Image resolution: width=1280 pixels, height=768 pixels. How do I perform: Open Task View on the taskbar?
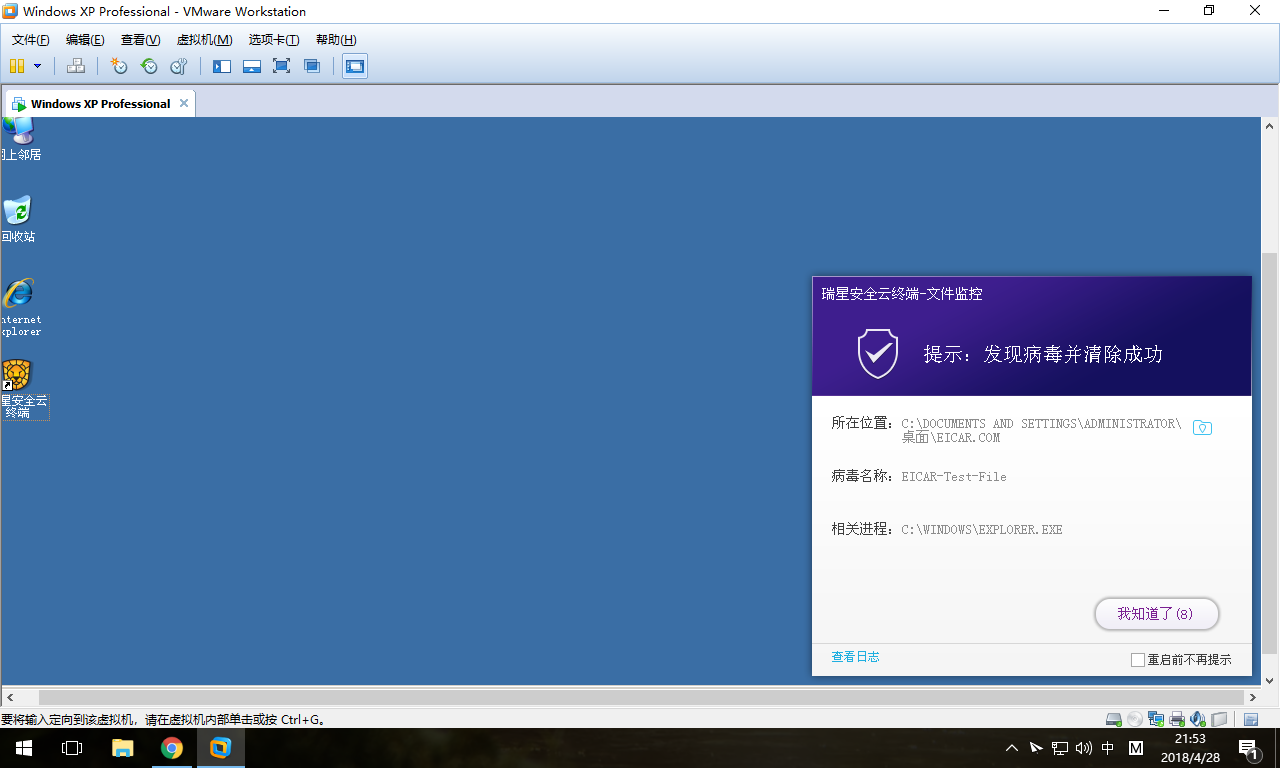[72, 748]
